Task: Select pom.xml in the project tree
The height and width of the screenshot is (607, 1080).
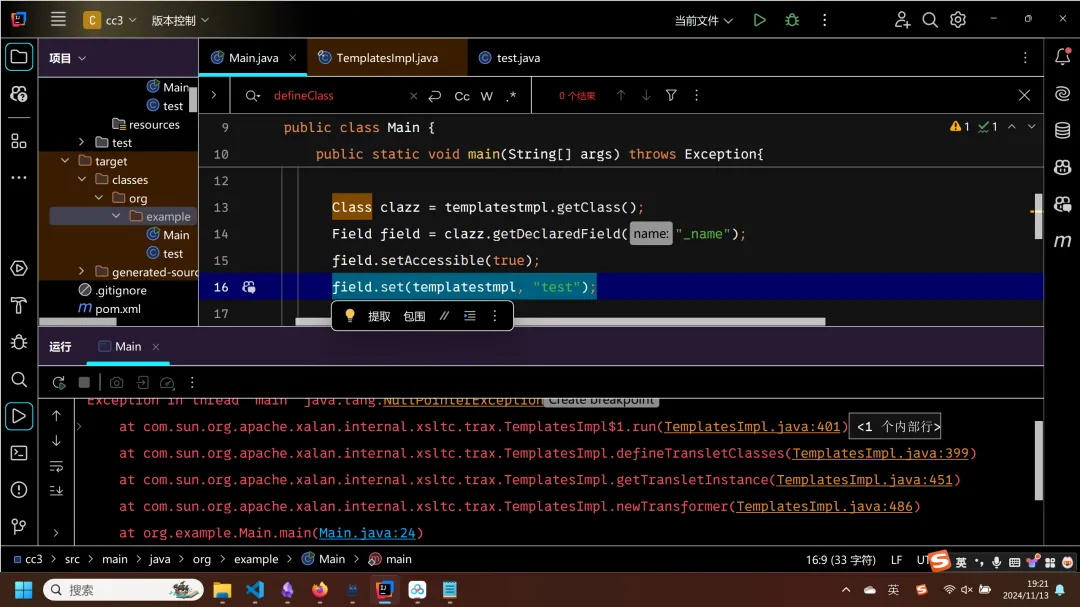Action: (118, 309)
